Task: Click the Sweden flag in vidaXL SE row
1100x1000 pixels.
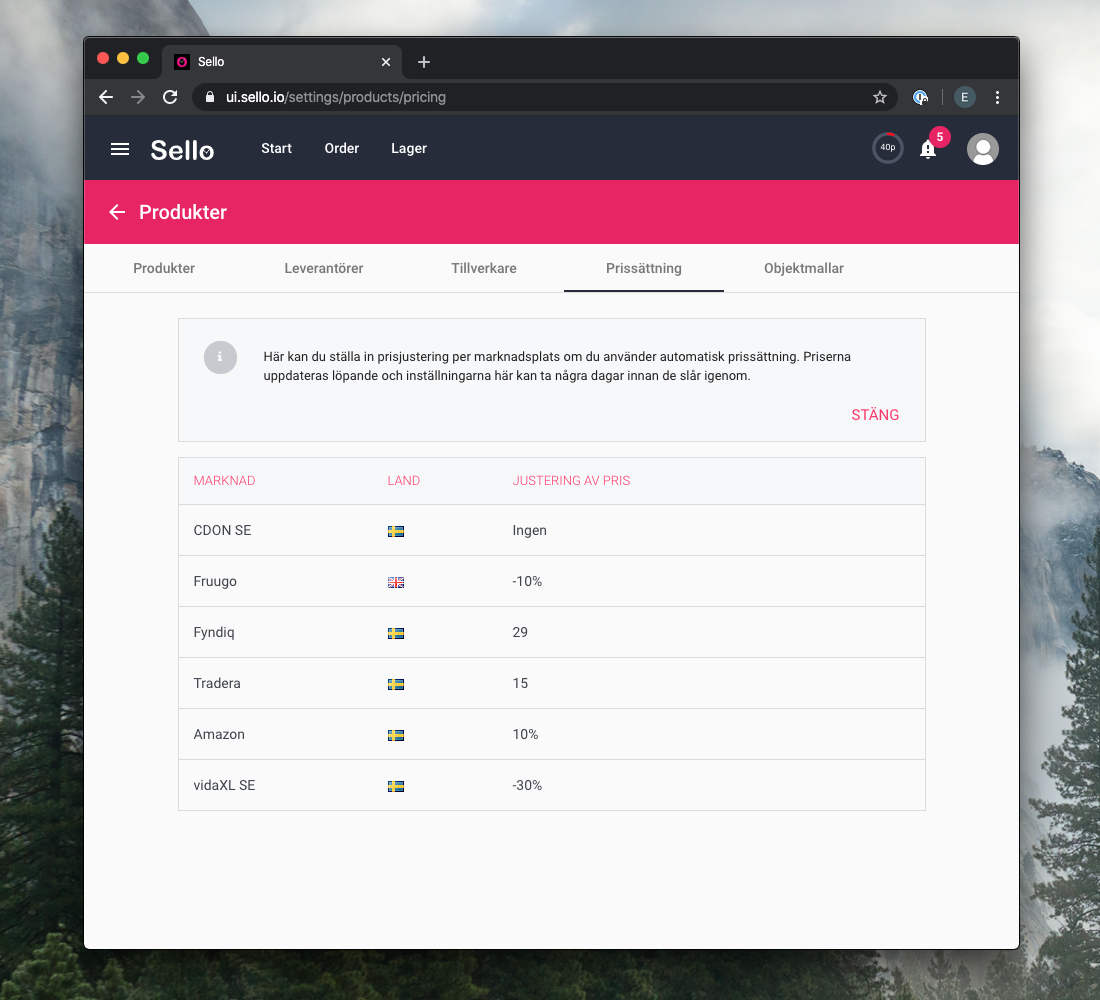Action: [396, 787]
